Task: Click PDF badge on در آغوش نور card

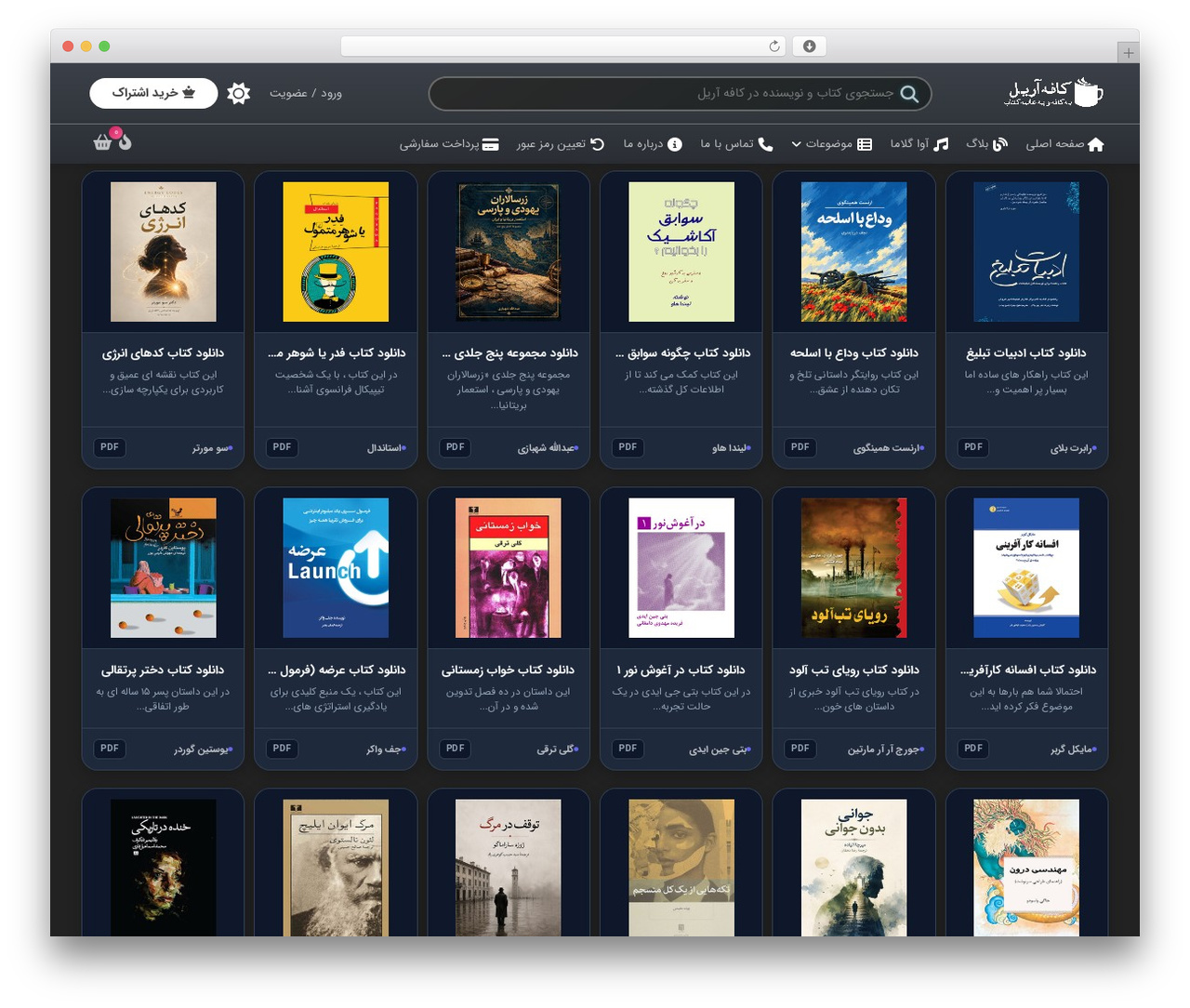Action: (x=628, y=749)
